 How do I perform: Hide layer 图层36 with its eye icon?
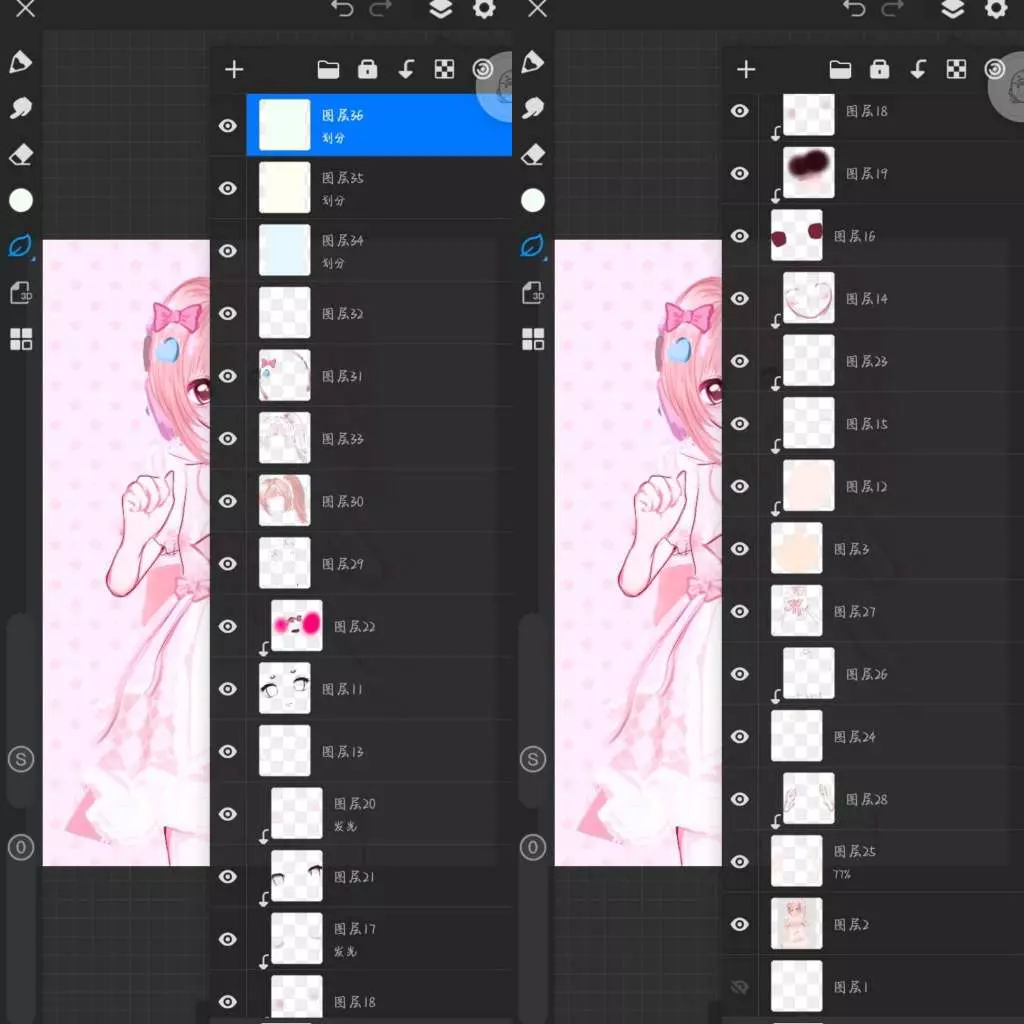pos(227,125)
